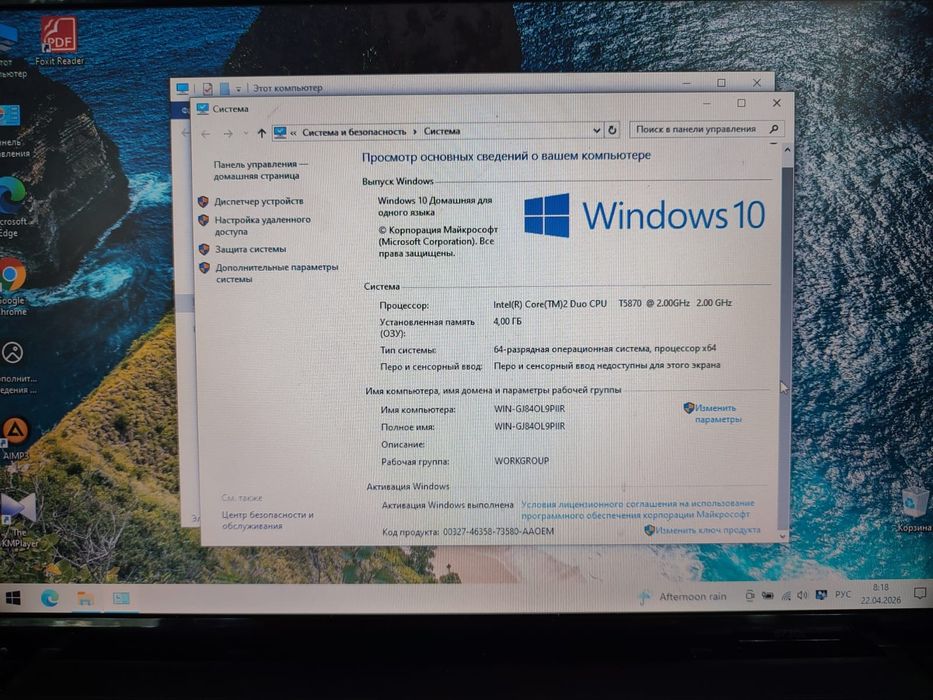Open Панель управления домашняя страница link

[260, 170]
